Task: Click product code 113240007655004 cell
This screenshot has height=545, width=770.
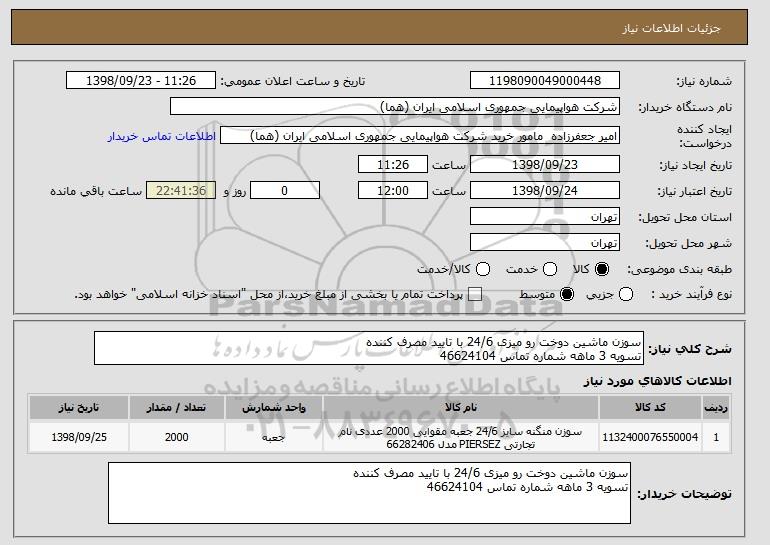Action: (650, 437)
